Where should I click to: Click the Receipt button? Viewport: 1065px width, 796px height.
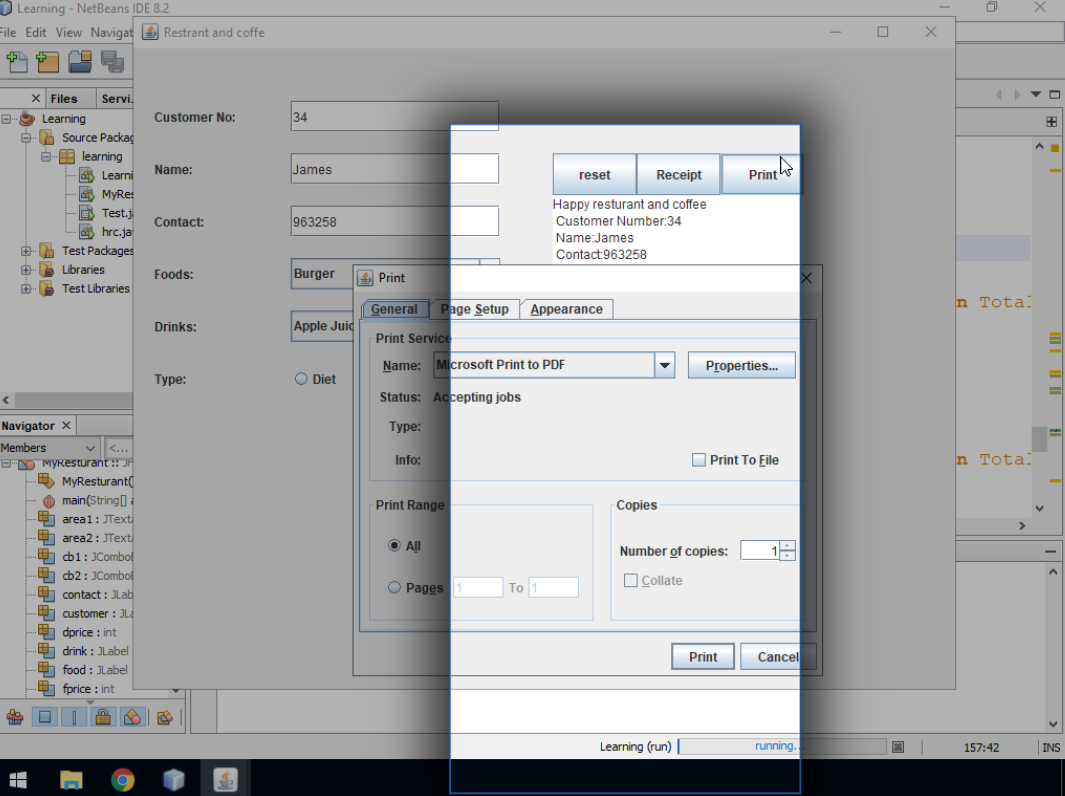click(679, 175)
